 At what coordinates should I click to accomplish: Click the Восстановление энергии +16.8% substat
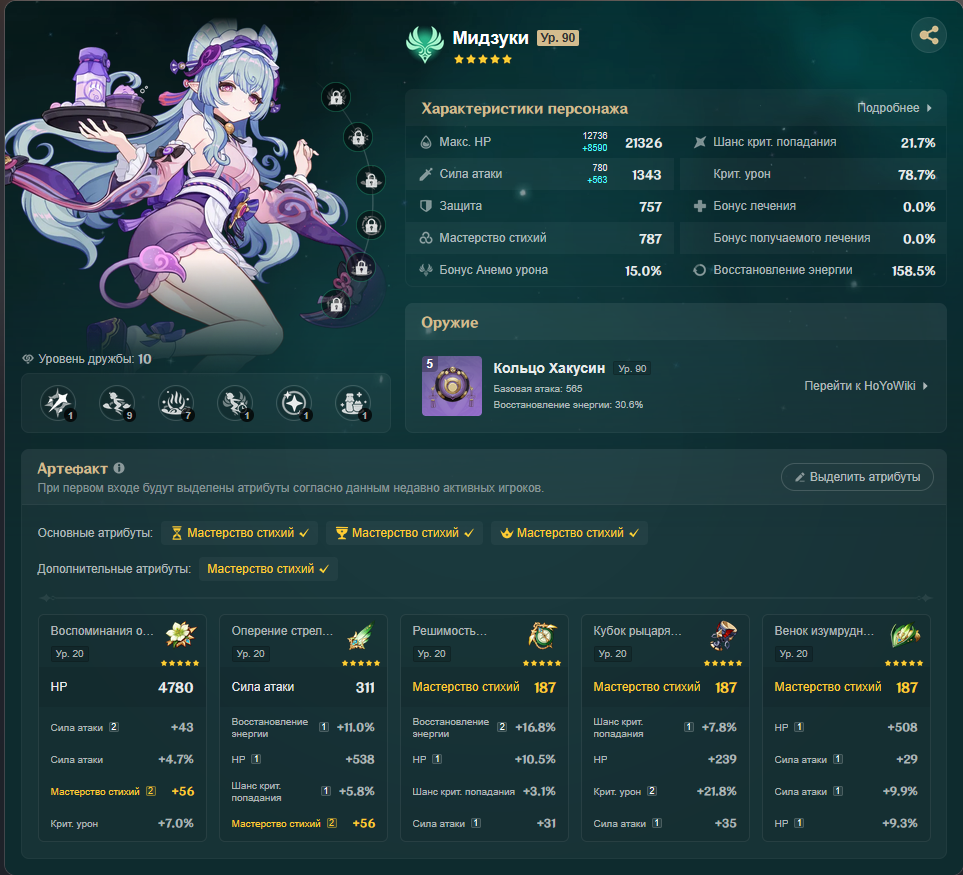click(x=484, y=728)
